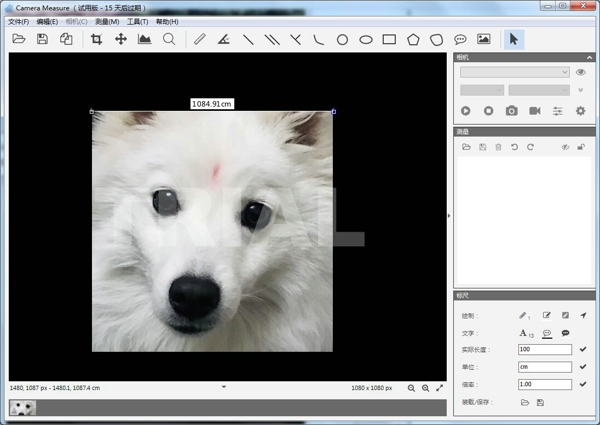600x425 pixels.
Task: Toggle measurement visibility eye icon
Action: (564, 147)
